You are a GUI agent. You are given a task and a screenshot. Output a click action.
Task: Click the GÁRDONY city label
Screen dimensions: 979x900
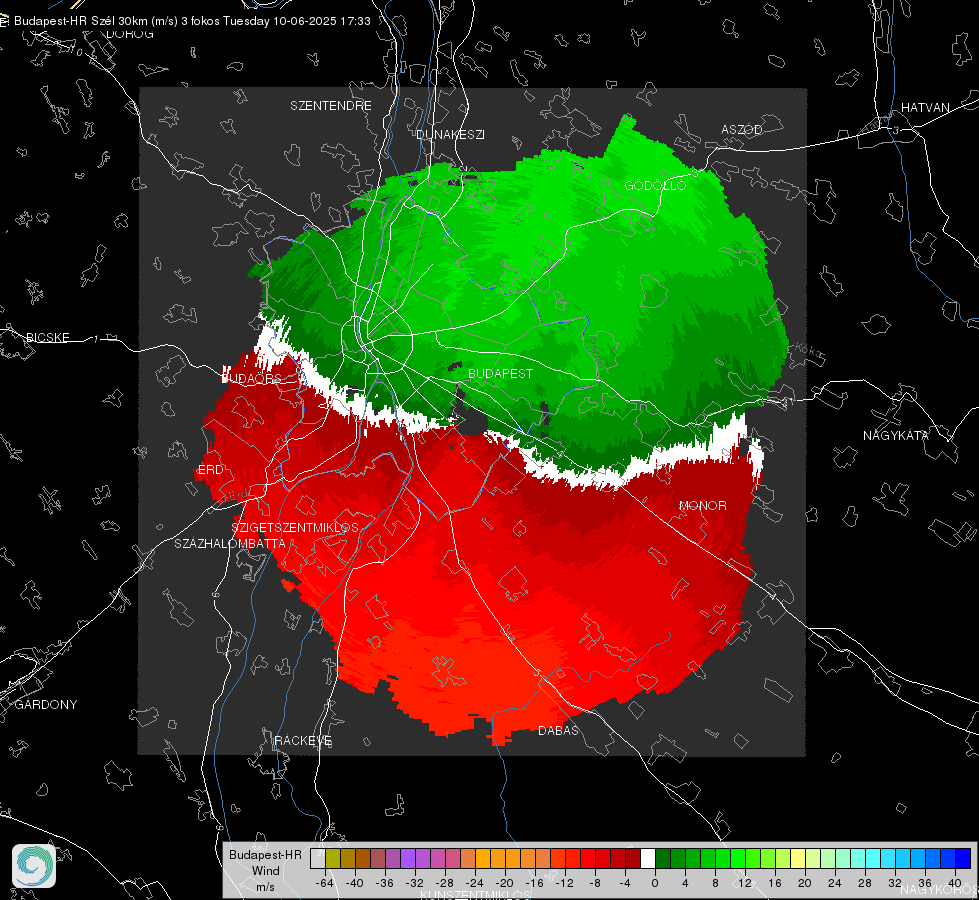click(46, 704)
